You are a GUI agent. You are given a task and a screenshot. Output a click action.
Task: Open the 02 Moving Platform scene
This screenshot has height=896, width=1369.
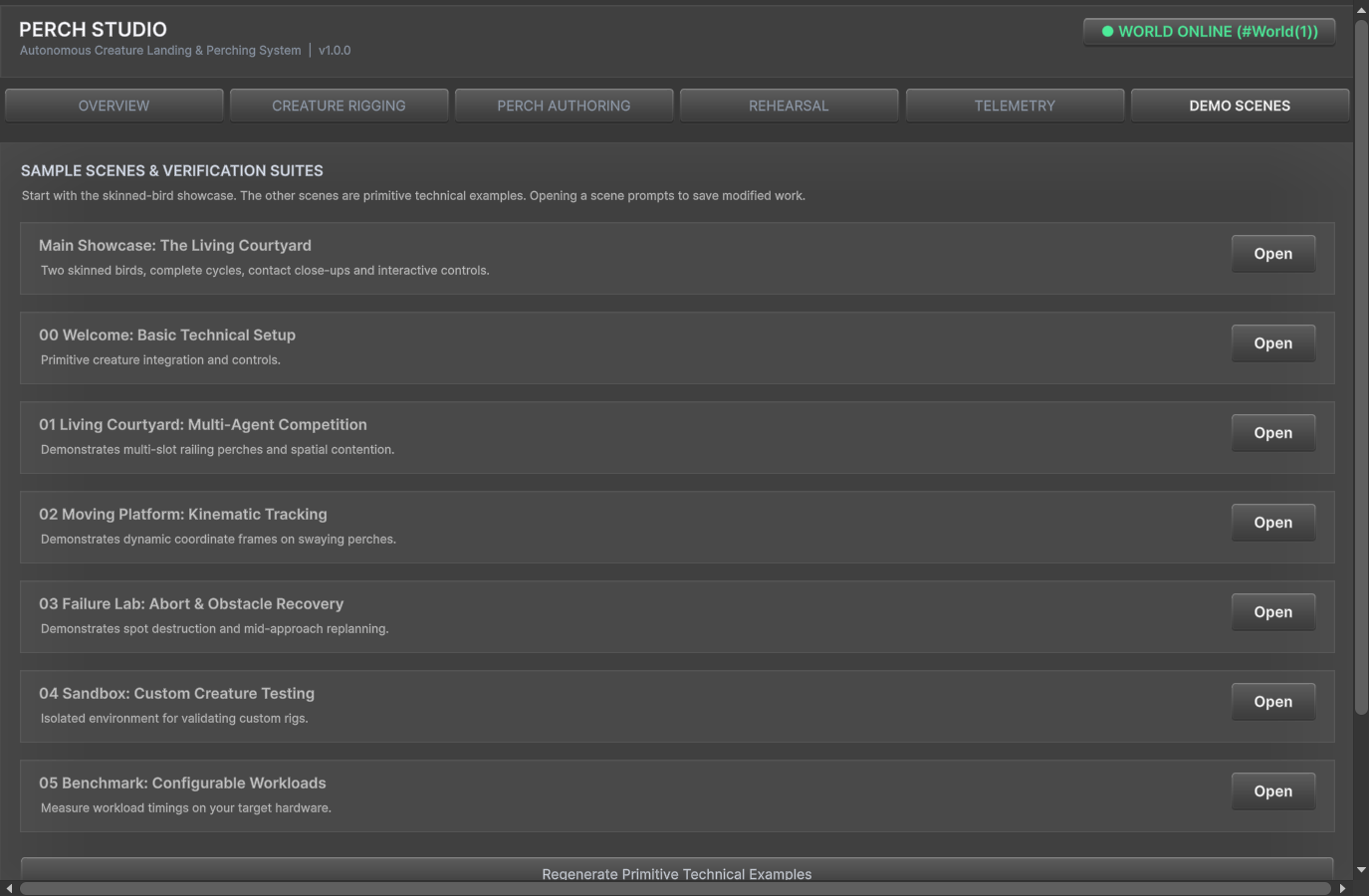click(1273, 523)
